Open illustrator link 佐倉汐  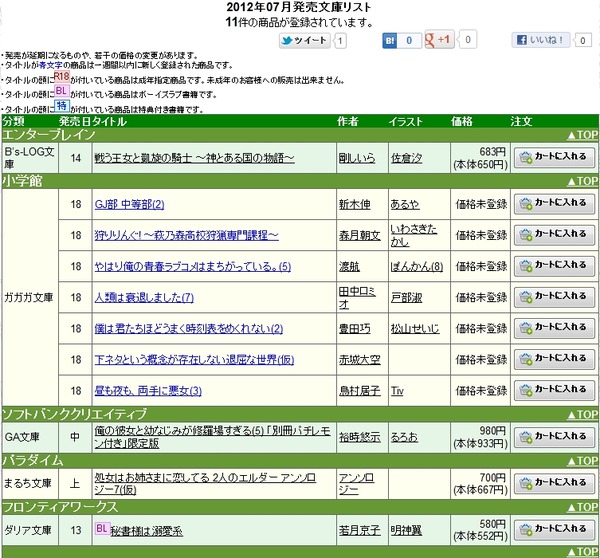coord(406,158)
